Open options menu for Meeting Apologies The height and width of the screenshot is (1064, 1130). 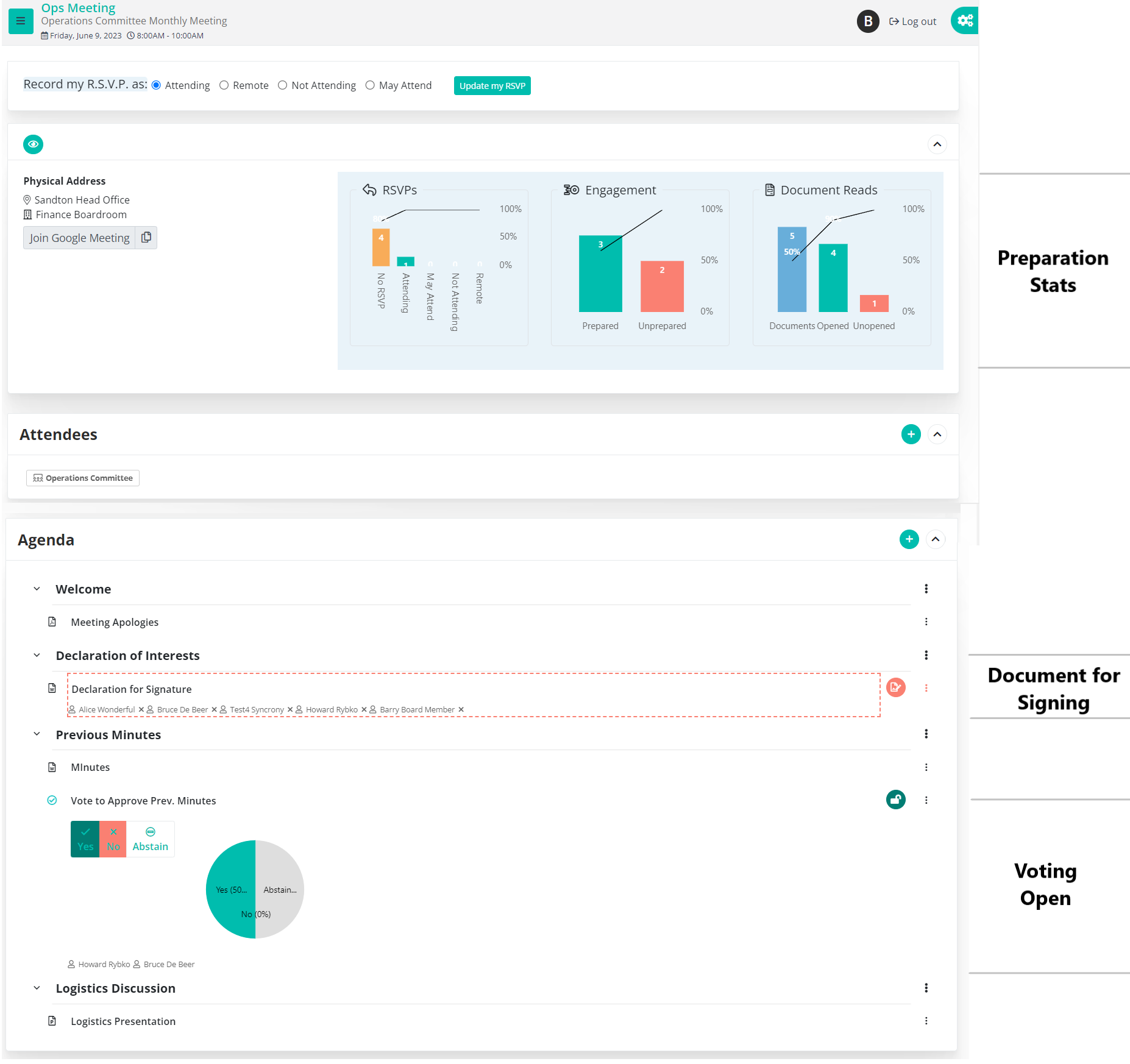point(926,622)
